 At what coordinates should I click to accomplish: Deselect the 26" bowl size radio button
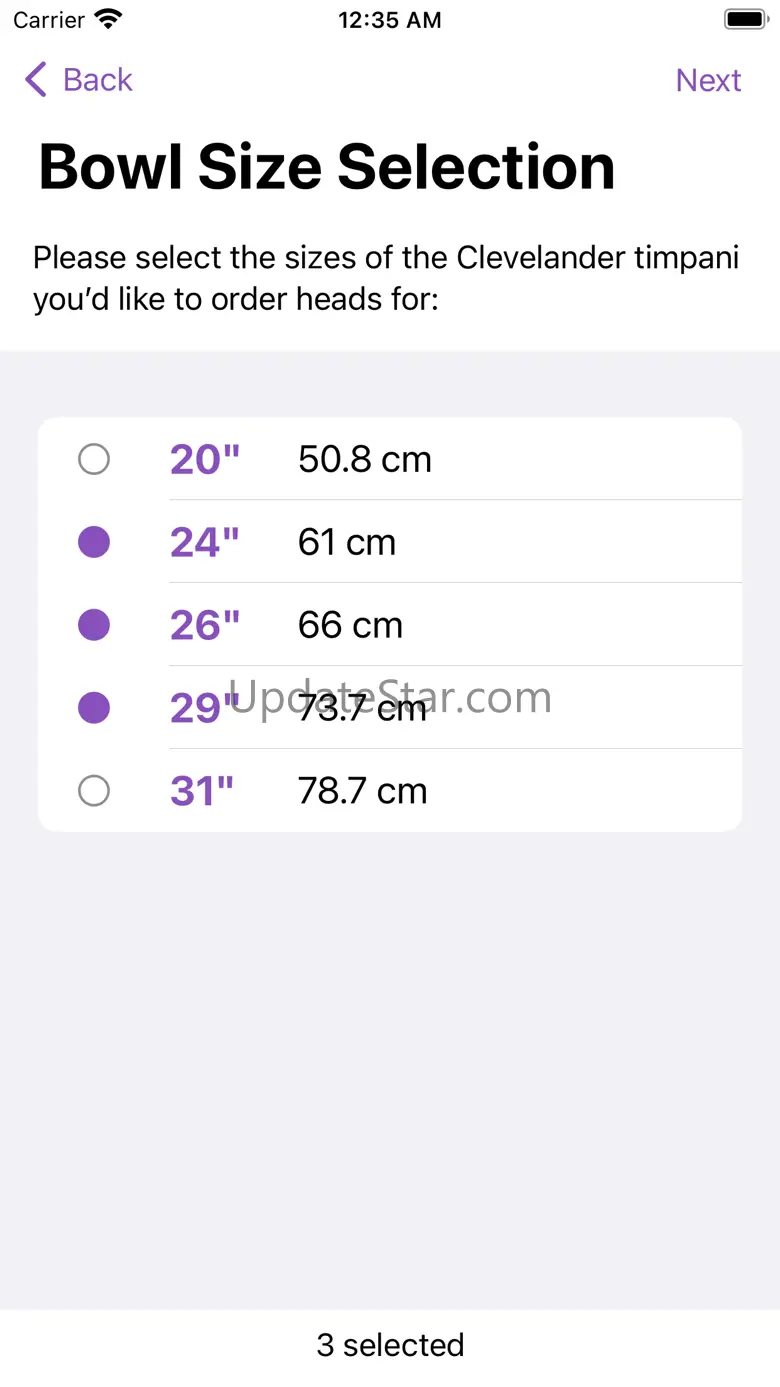point(94,626)
